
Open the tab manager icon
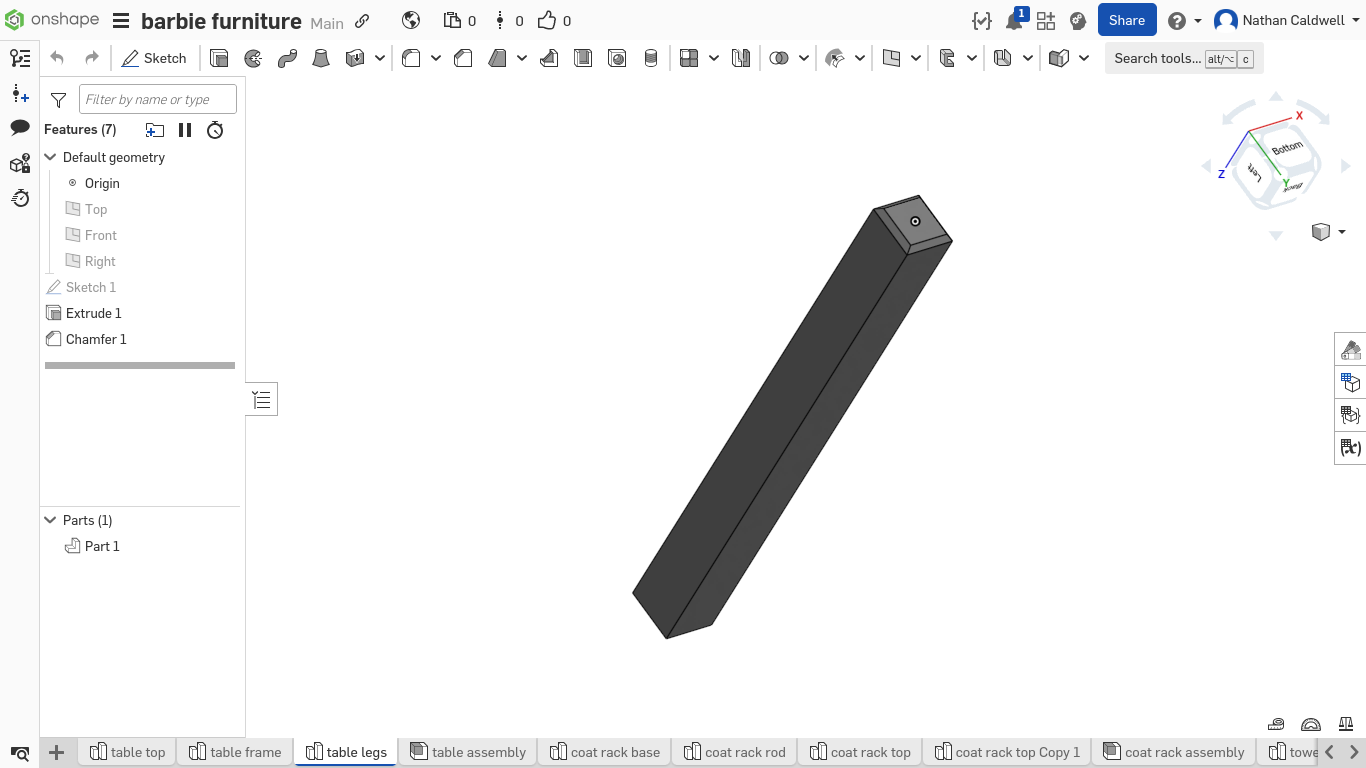(x=20, y=753)
